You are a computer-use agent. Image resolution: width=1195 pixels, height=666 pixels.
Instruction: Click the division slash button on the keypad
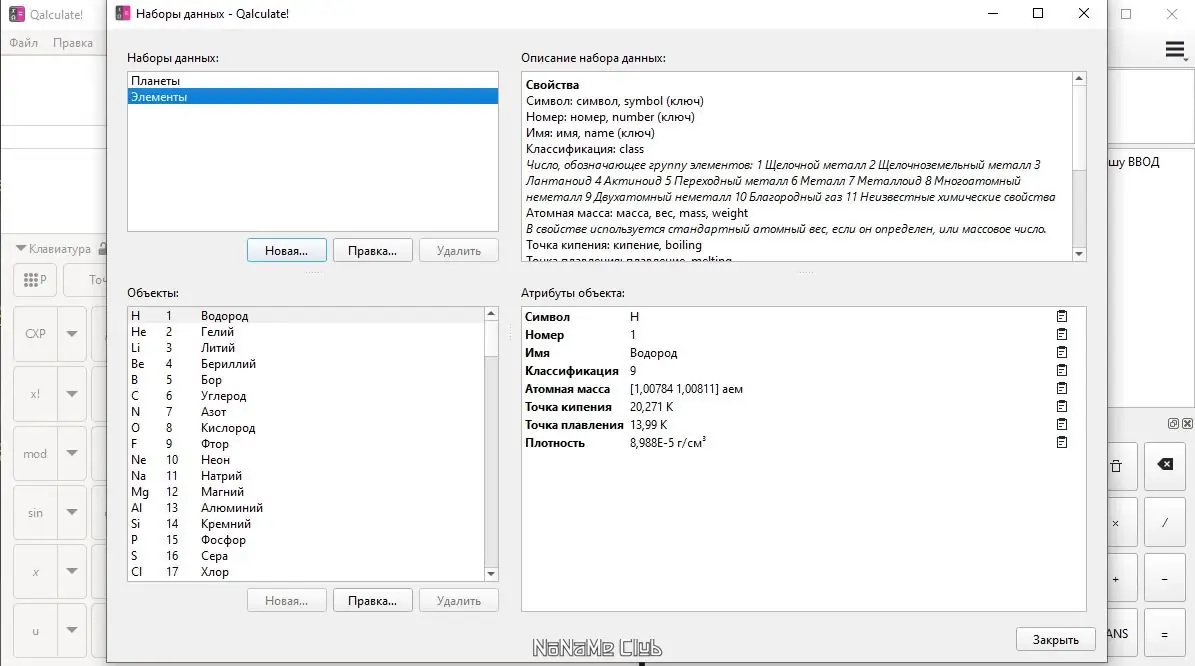(1165, 523)
